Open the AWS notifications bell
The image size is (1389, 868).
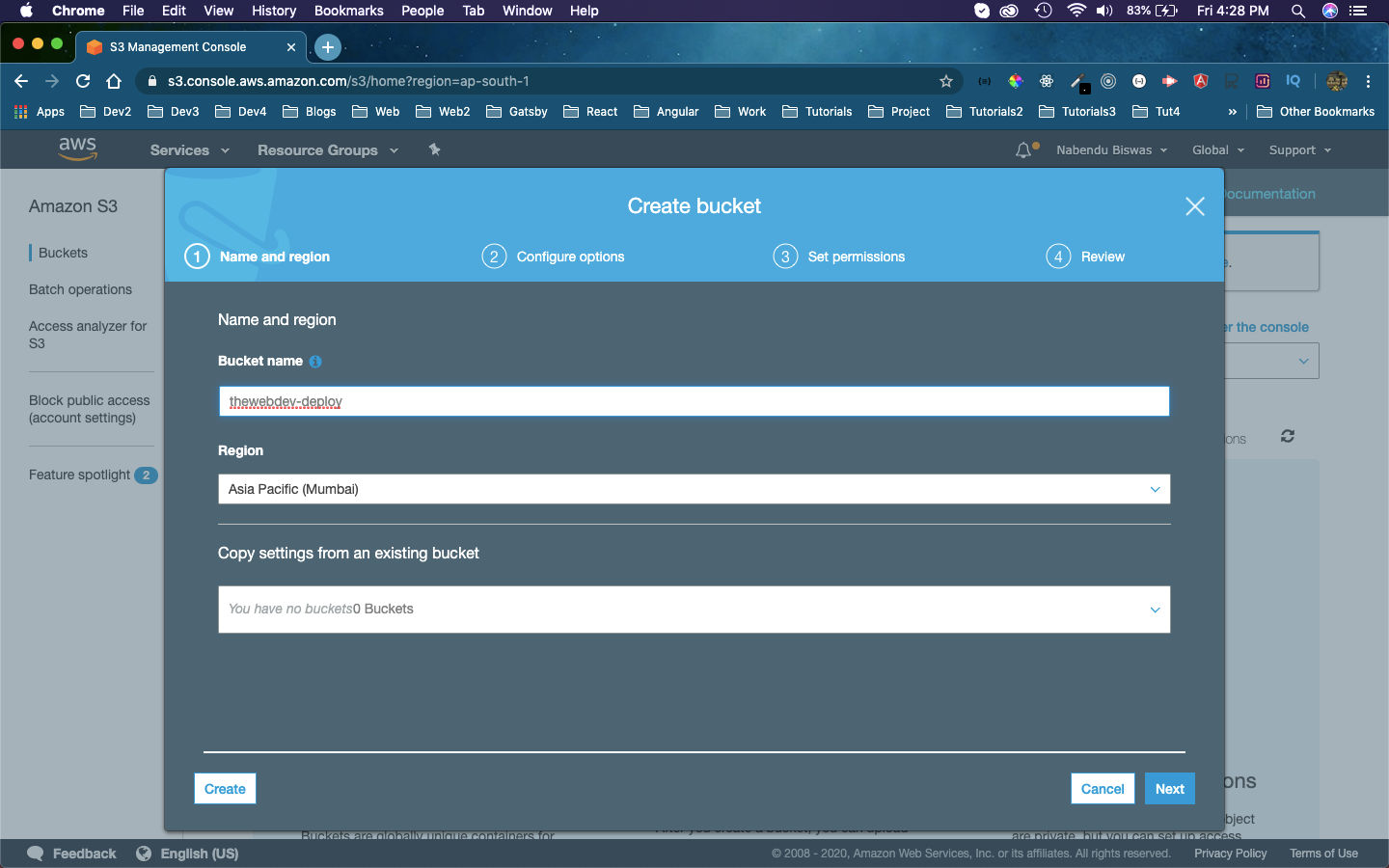(1023, 150)
